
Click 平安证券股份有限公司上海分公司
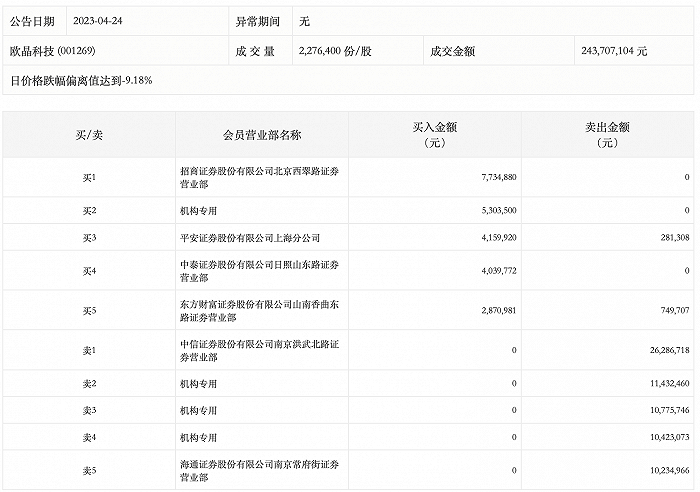(x=250, y=238)
